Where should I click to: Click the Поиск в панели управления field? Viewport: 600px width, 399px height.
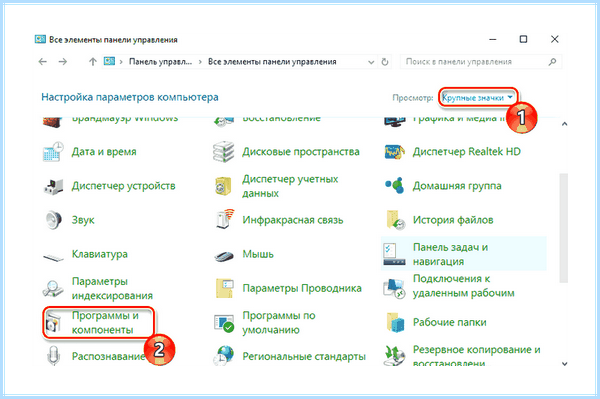pyautogui.click(x=481, y=62)
